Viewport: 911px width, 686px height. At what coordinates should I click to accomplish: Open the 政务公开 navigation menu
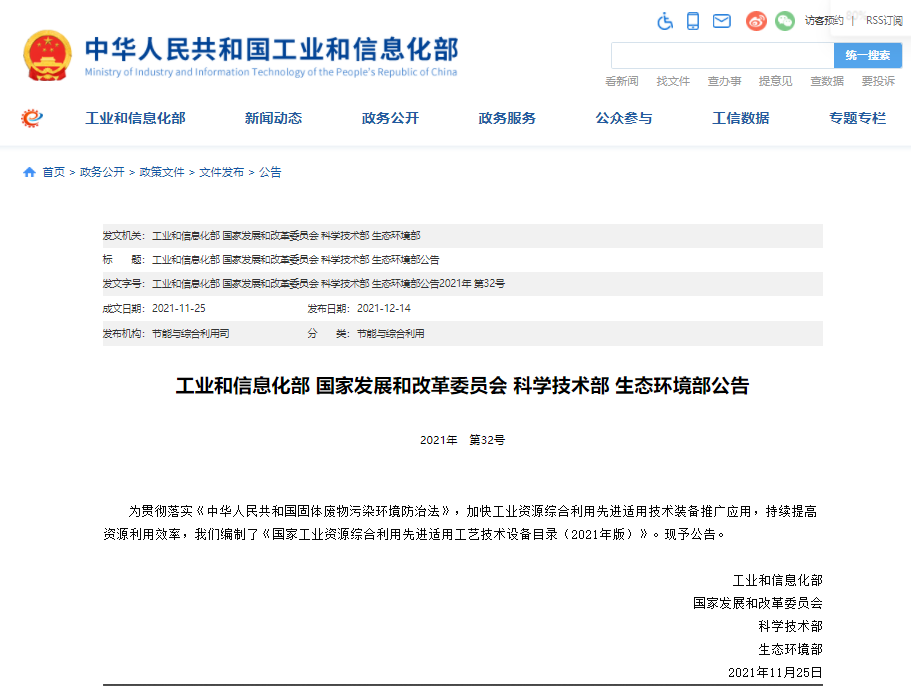click(390, 118)
